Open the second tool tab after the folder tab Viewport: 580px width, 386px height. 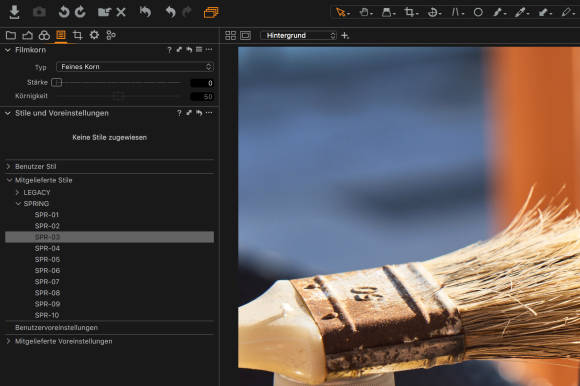27,35
